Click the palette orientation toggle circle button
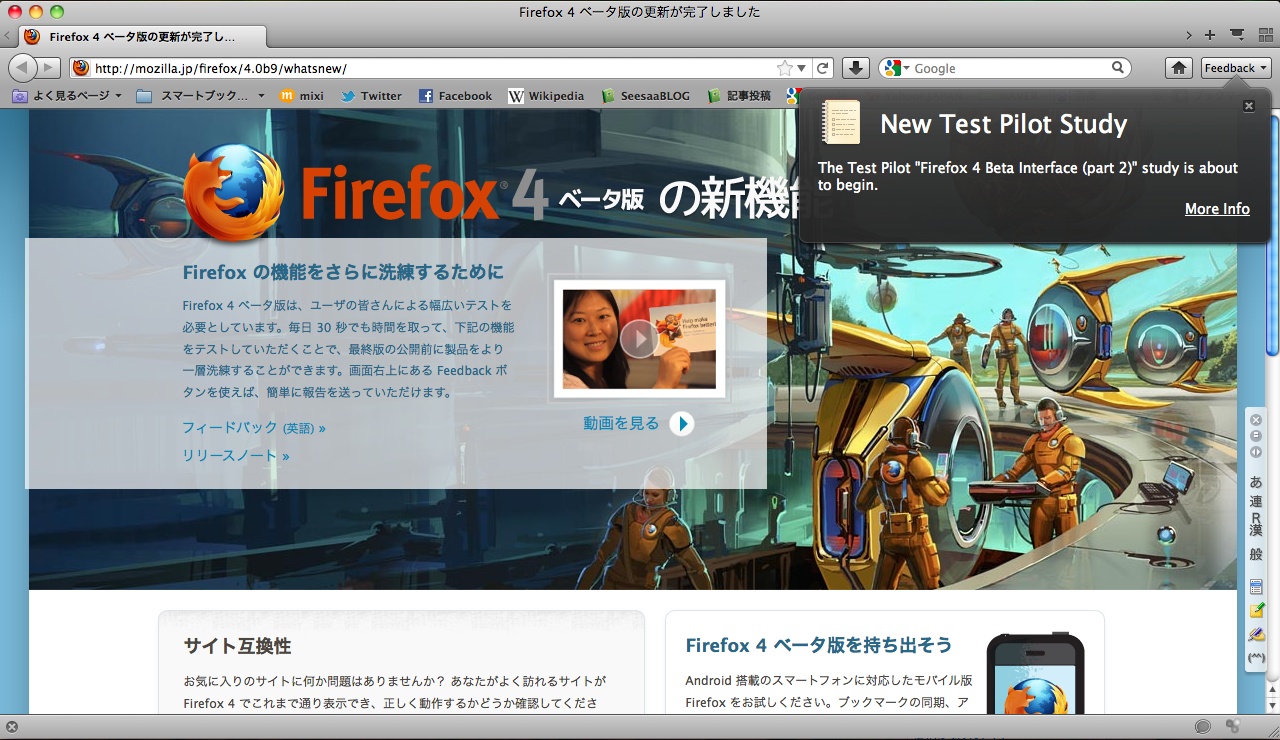The width and height of the screenshot is (1280, 740). [1256, 452]
